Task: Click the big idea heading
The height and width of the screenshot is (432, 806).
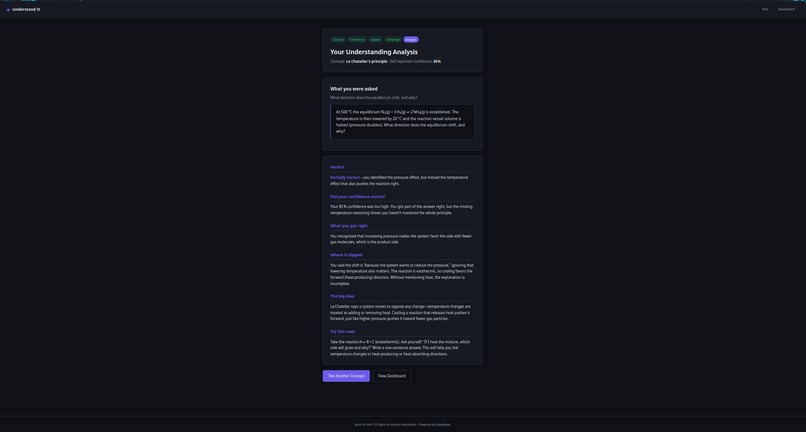Action: (x=342, y=296)
